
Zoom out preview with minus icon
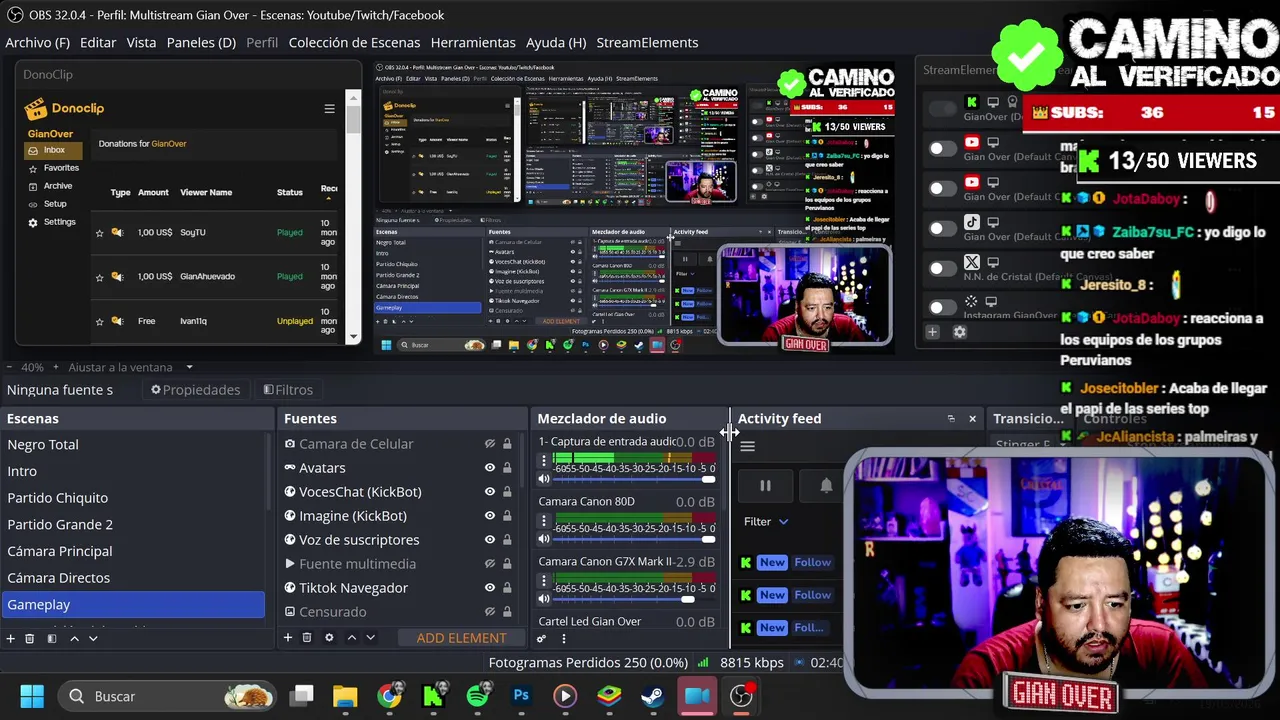click(9, 367)
